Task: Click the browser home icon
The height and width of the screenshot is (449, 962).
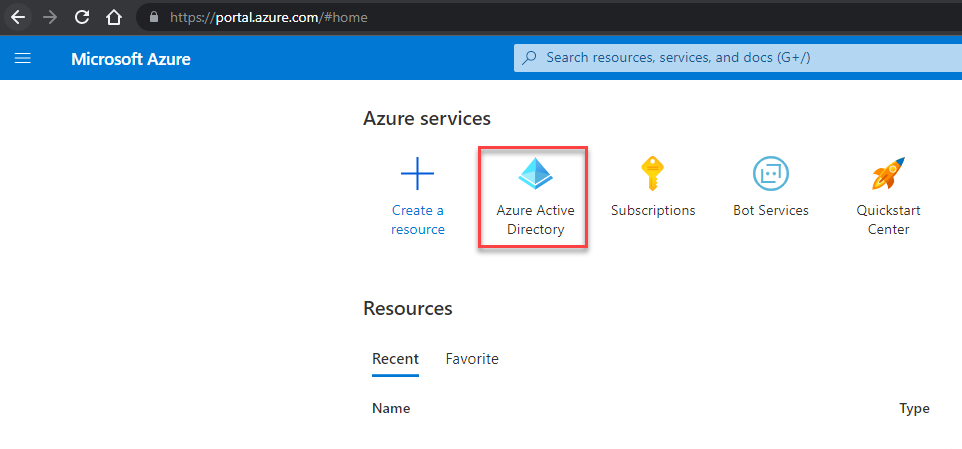Action: coord(114,17)
